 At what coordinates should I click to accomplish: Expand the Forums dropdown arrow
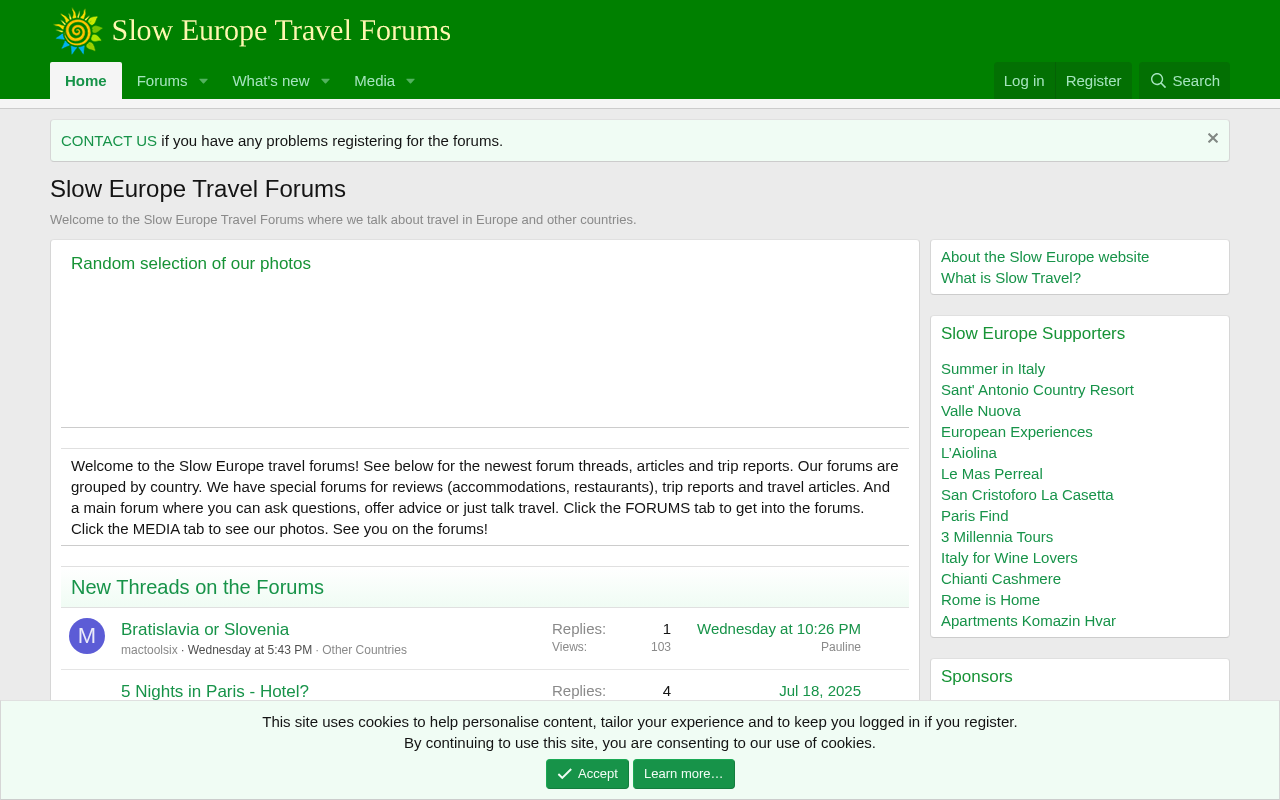click(x=203, y=81)
